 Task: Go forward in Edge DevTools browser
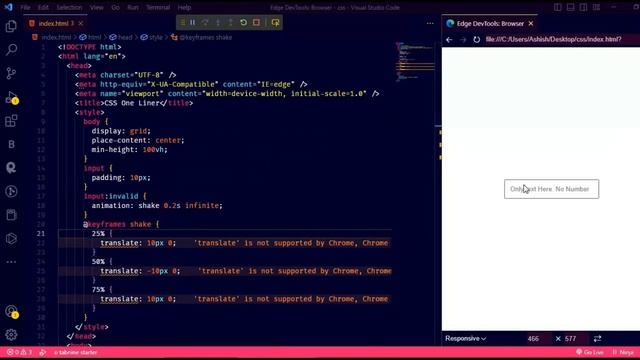coord(463,40)
